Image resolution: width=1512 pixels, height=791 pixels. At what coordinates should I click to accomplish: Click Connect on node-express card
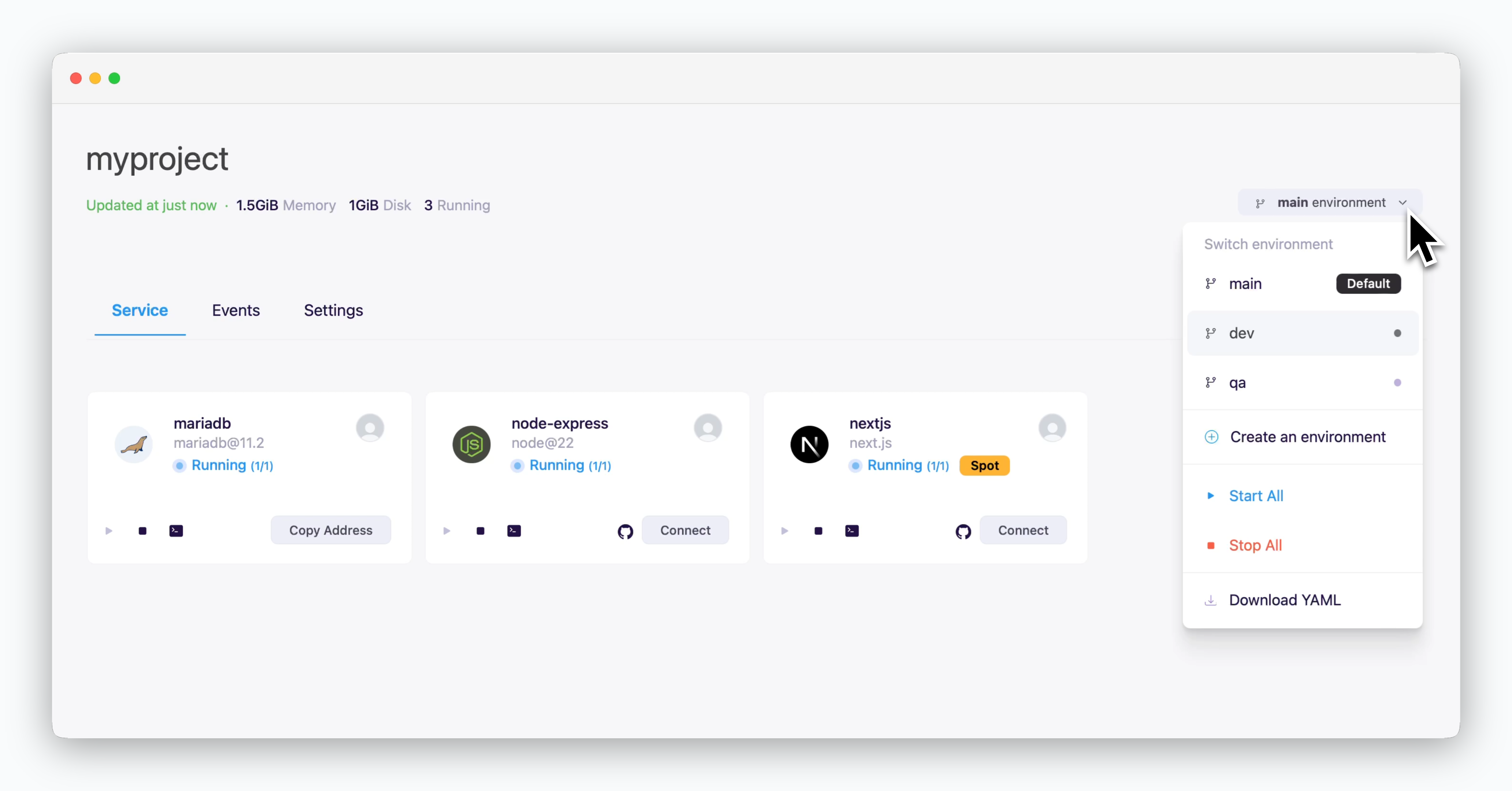click(684, 530)
